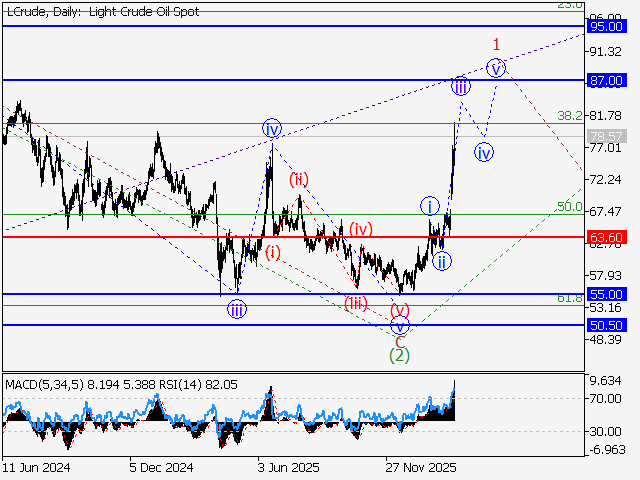Click the 61.8 Fibonacci level label

coord(569,298)
